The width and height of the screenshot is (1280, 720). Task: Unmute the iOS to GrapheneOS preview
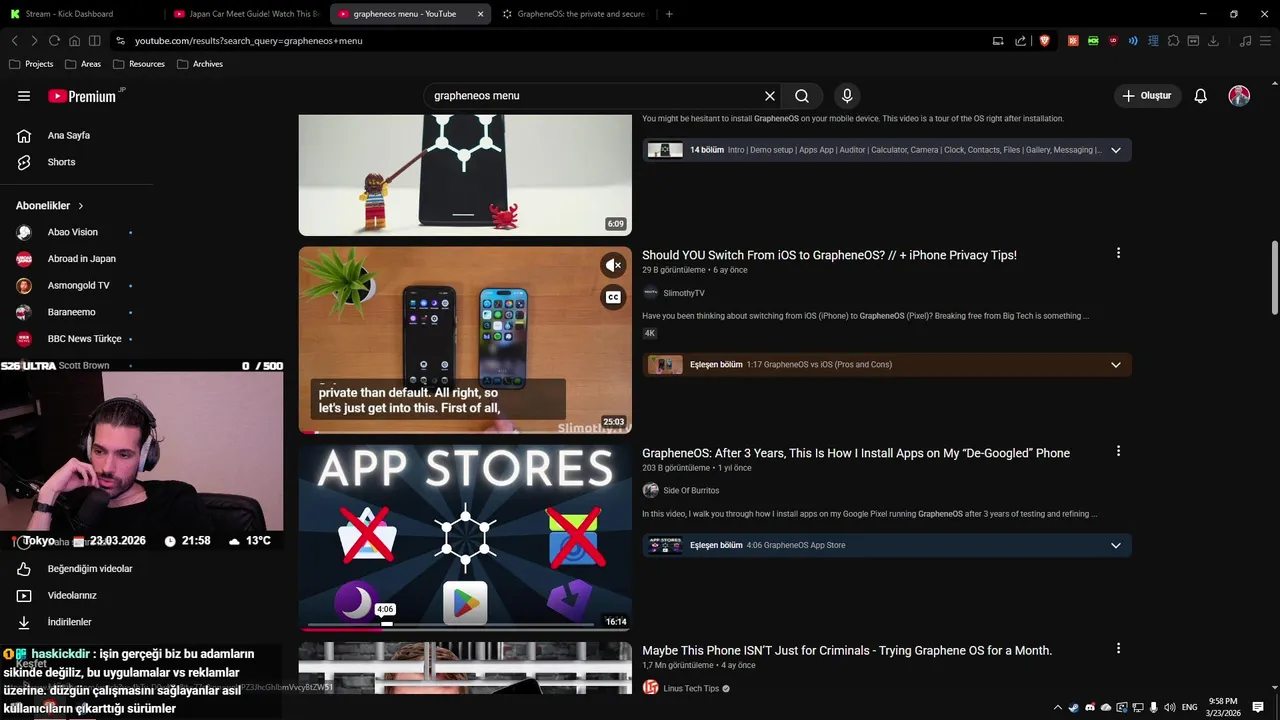point(613,265)
